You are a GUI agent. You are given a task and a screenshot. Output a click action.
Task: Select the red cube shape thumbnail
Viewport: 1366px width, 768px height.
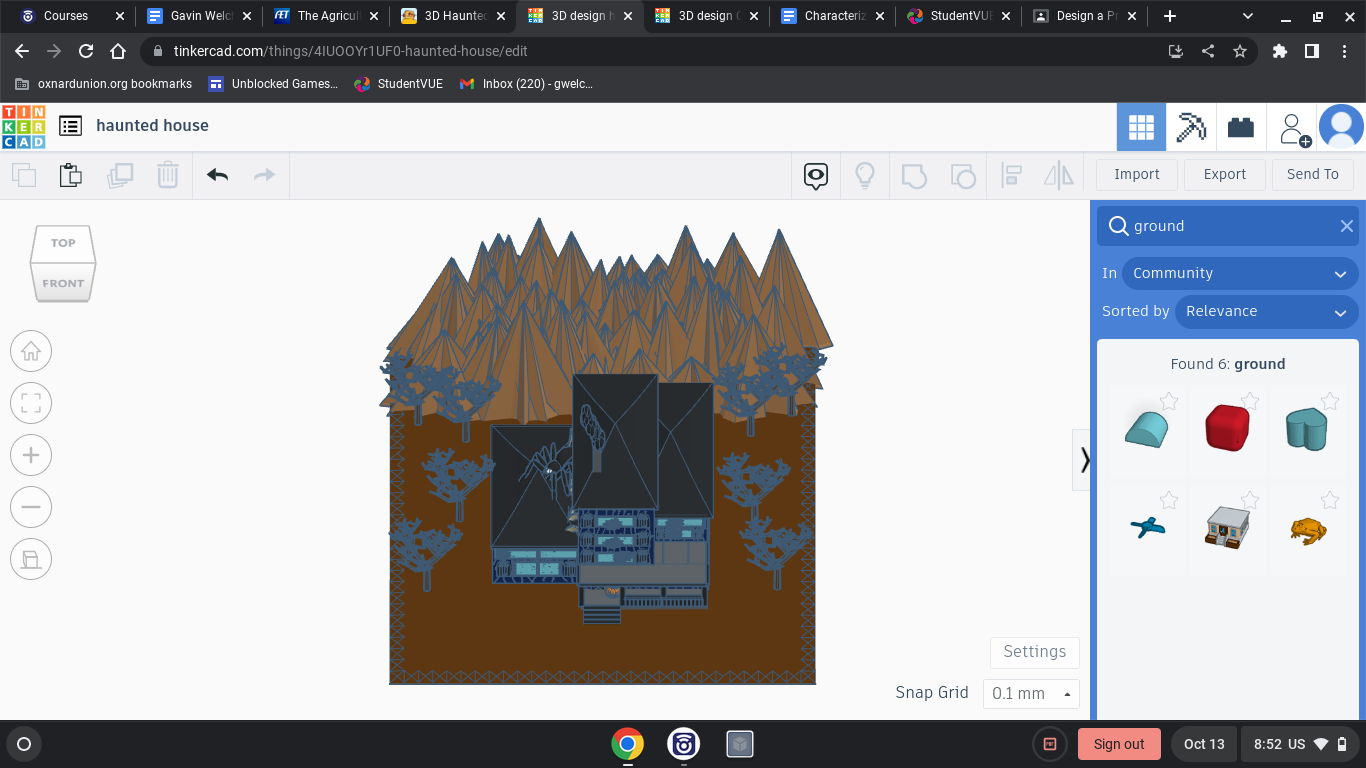click(x=1228, y=428)
